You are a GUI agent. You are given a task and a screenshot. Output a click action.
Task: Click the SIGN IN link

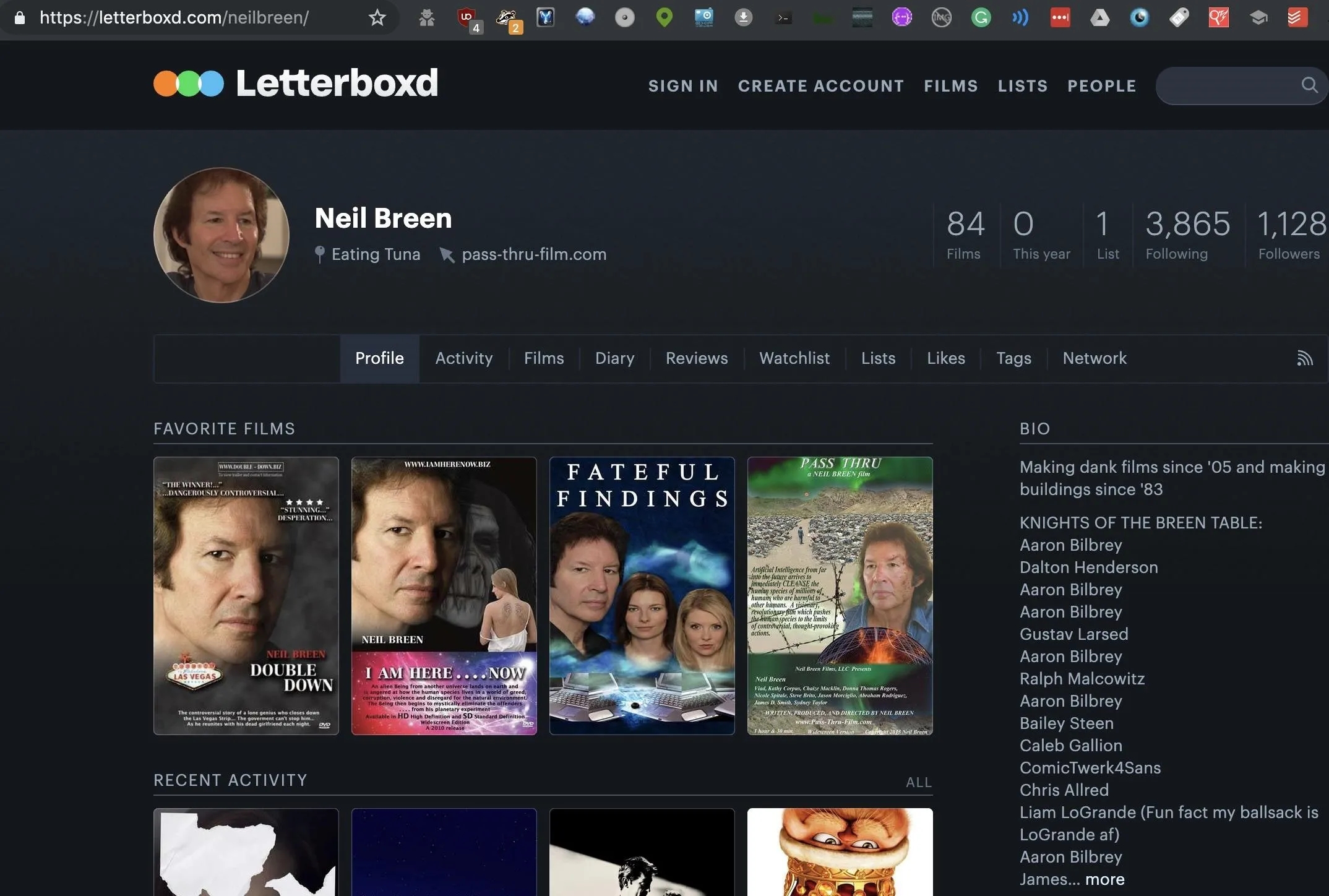pyautogui.click(x=683, y=86)
